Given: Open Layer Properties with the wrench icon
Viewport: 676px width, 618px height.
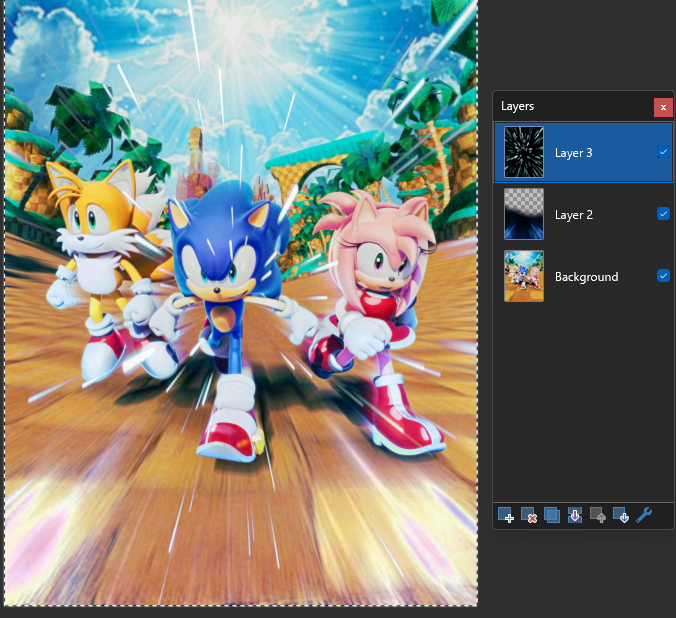Looking at the screenshot, I should (644, 515).
